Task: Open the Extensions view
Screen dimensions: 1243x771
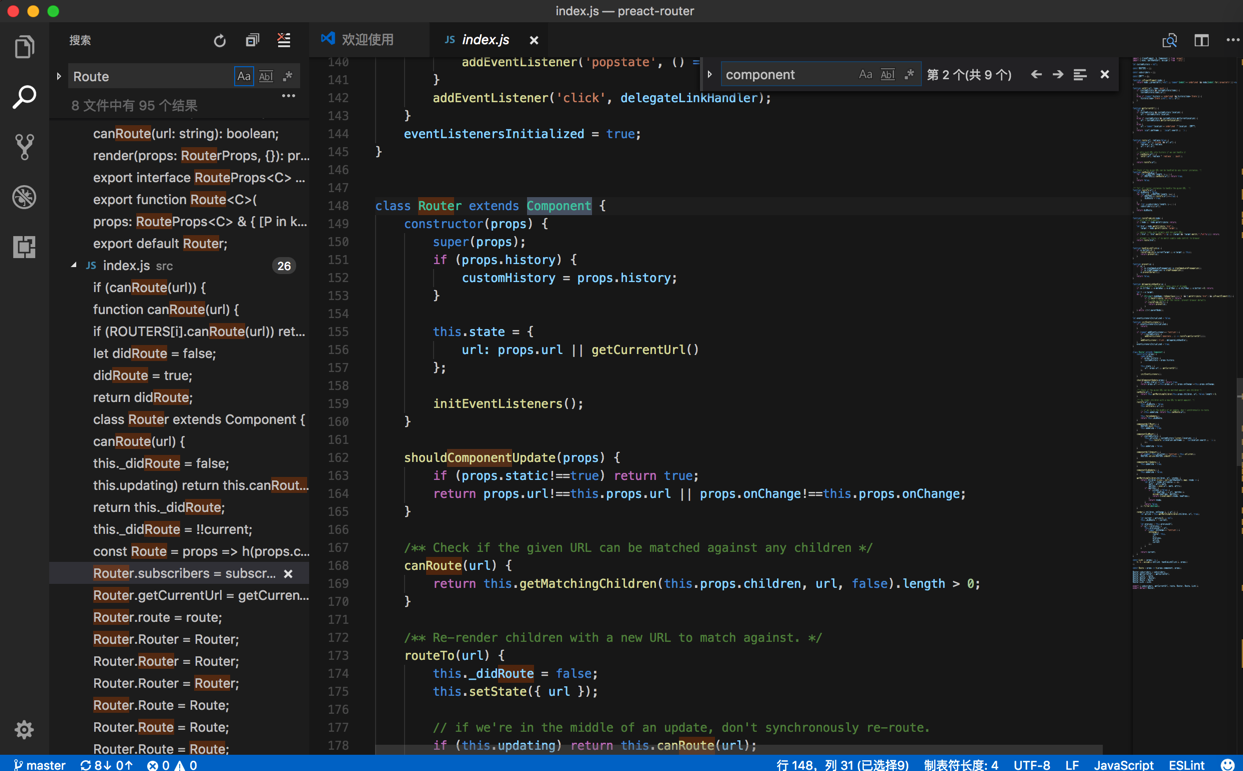Action: pyautogui.click(x=24, y=246)
